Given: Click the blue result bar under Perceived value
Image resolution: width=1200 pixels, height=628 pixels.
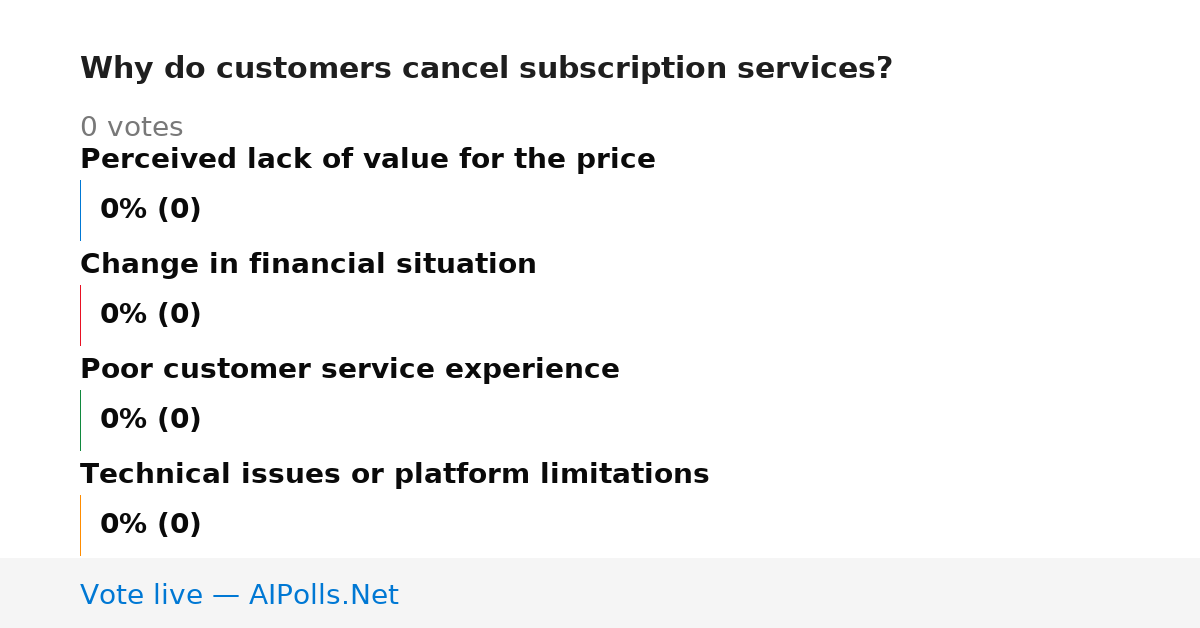Looking at the screenshot, I should point(80,210).
